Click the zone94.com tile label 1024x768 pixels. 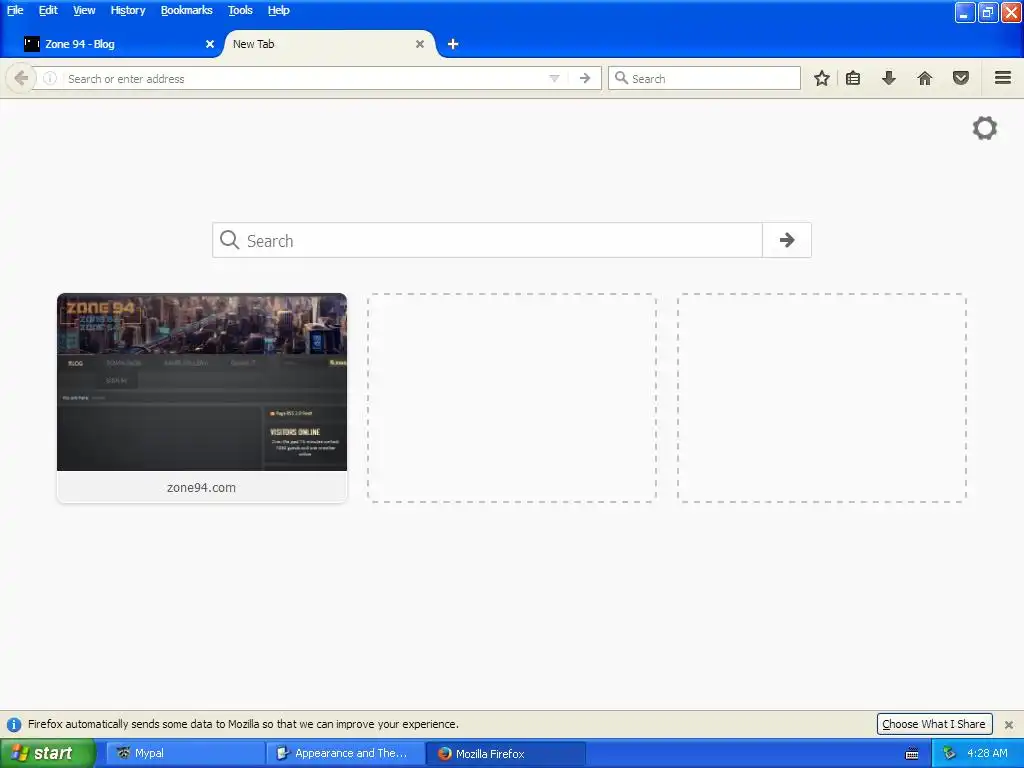[201, 487]
